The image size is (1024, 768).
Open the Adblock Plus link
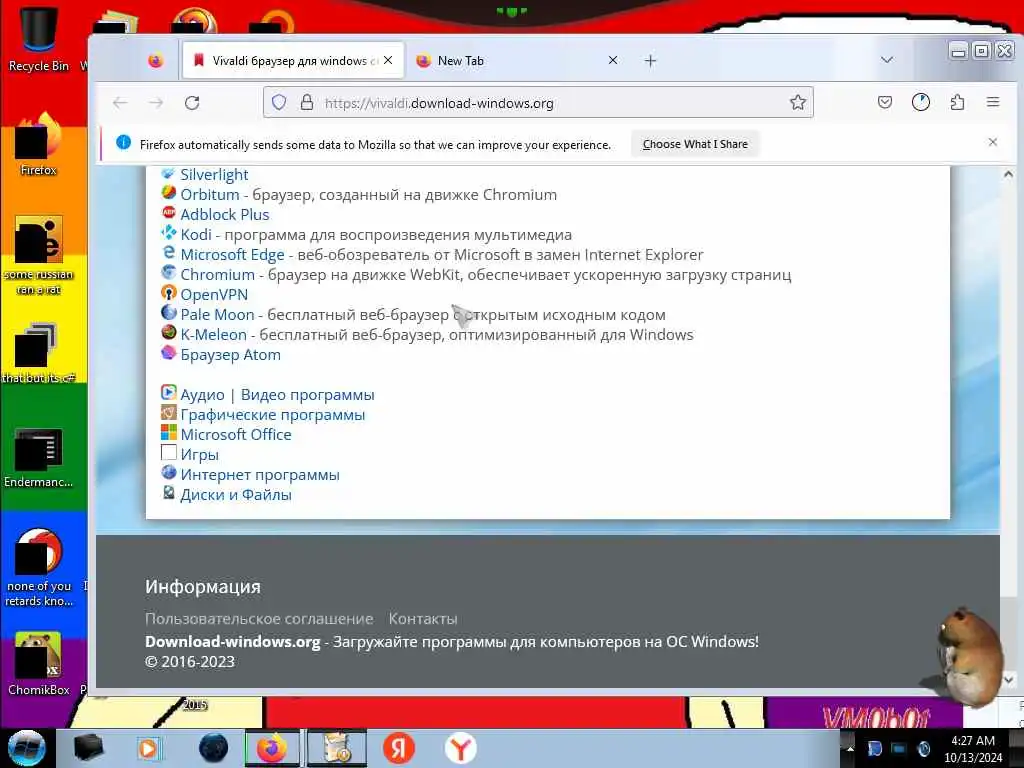tap(225, 214)
